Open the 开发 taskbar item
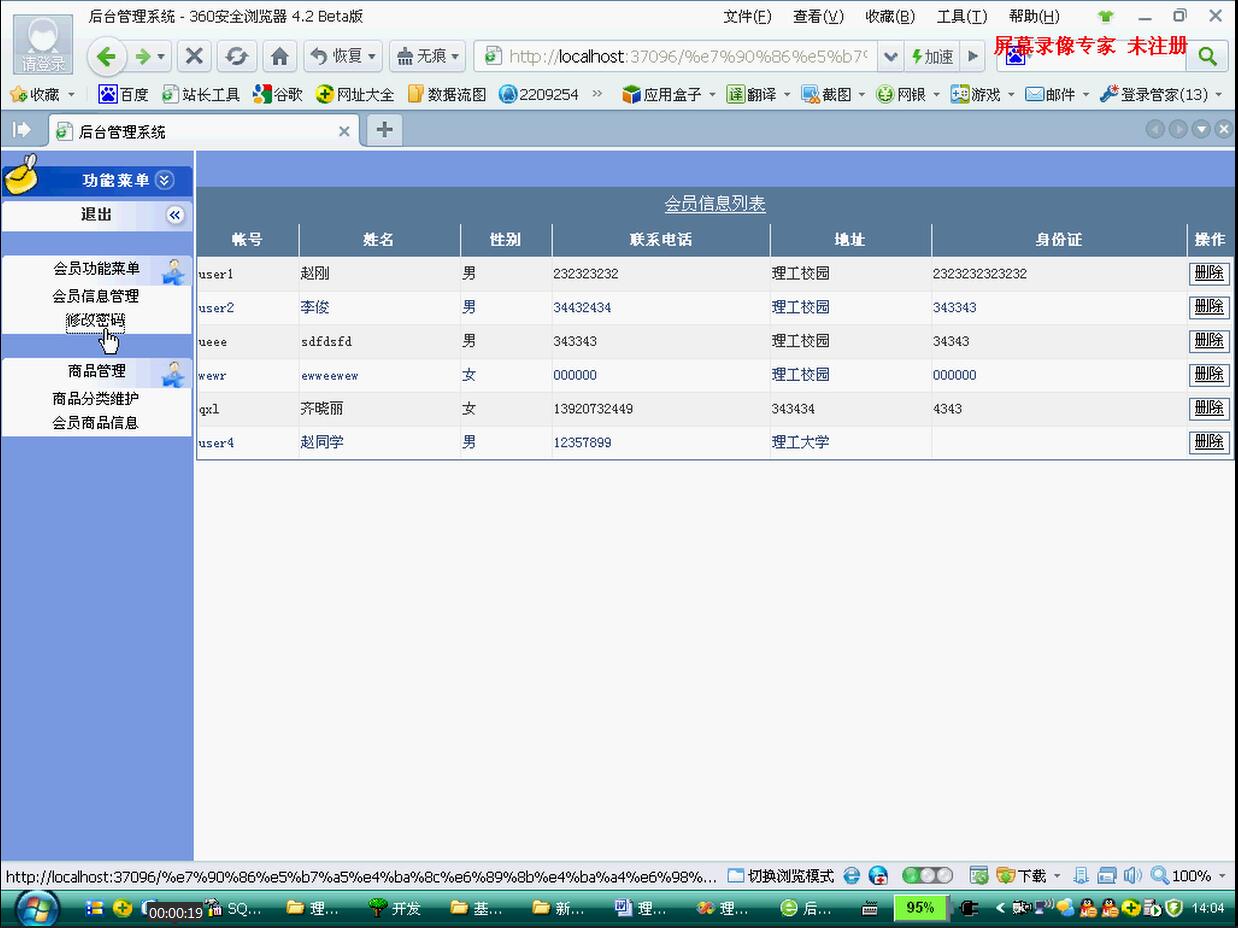This screenshot has width=1238, height=928. (396, 908)
